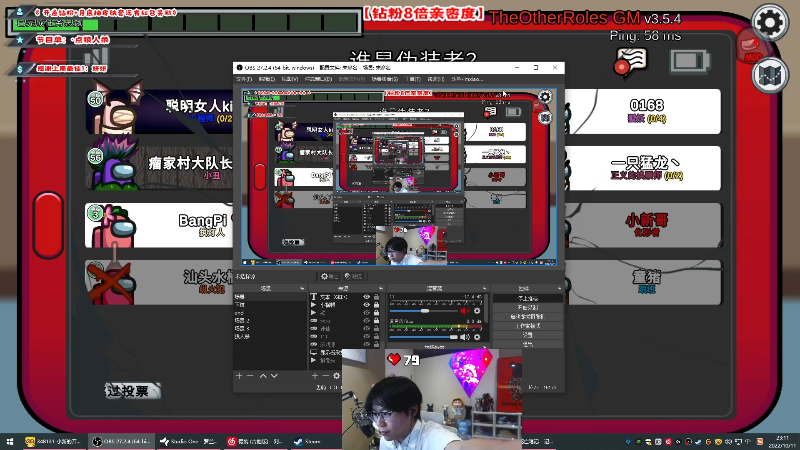Open NetEase music taskbar button
Screen dimensions: 800x450
coord(256,441)
